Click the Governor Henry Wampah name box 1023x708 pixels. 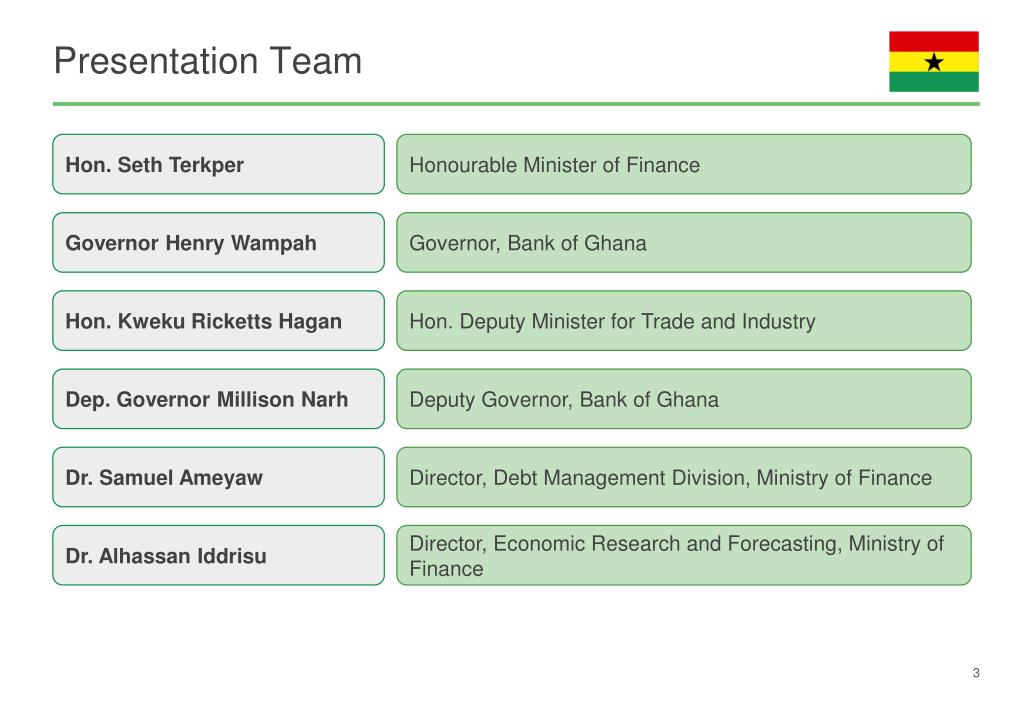219,243
